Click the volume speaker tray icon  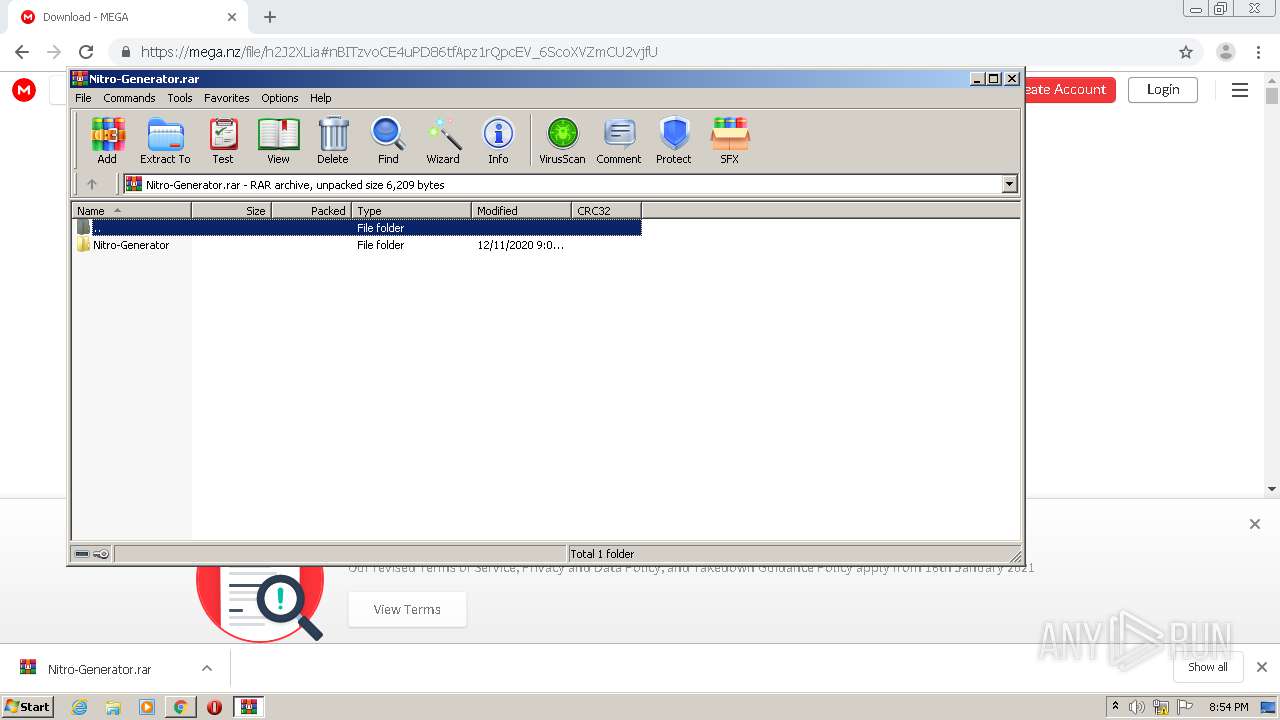click(1137, 707)
